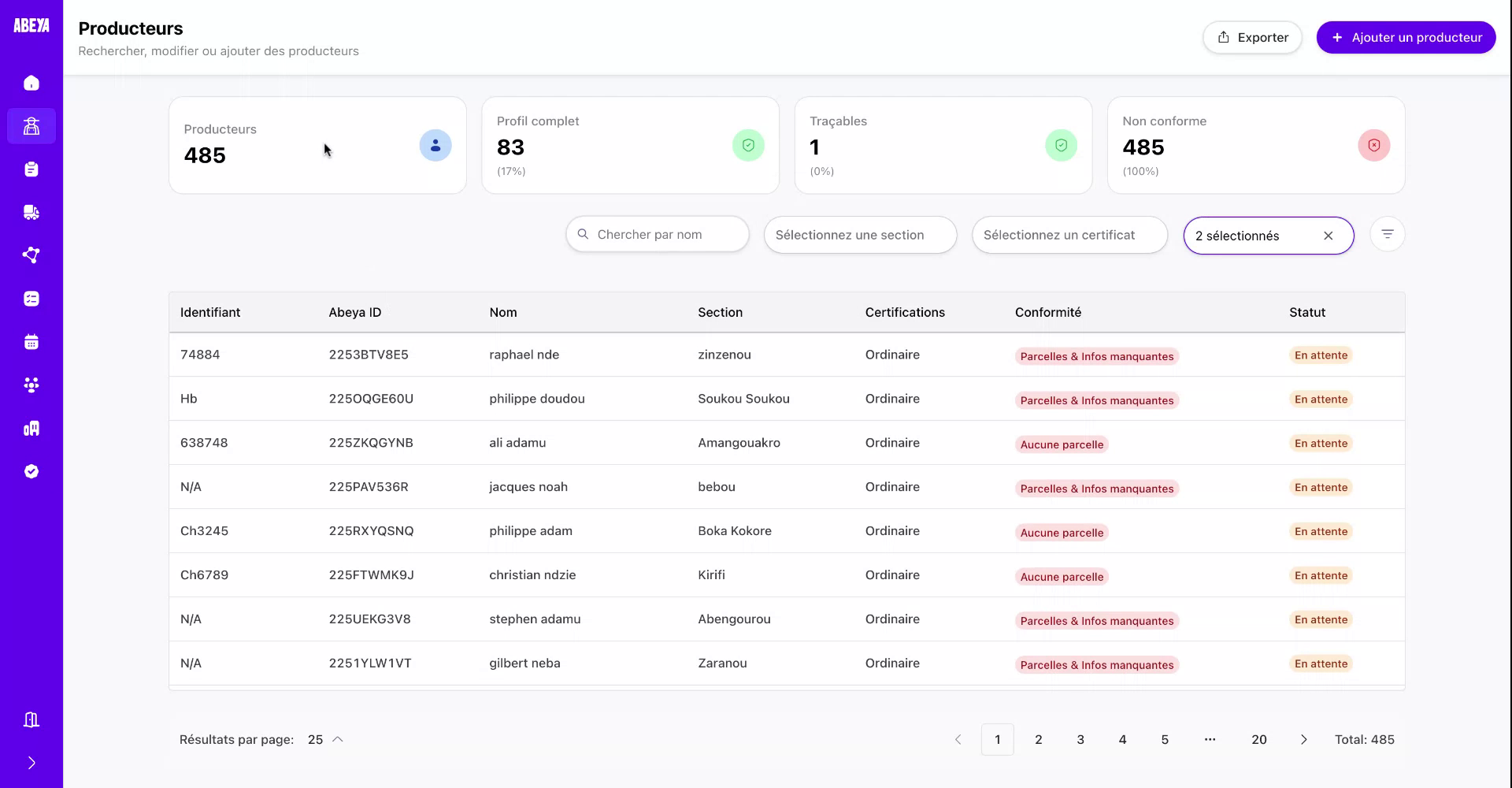The width and height of the screenshot is (1512, 788).
Task: Open the calendar section in the sidebar
Action: click(31, 341)
